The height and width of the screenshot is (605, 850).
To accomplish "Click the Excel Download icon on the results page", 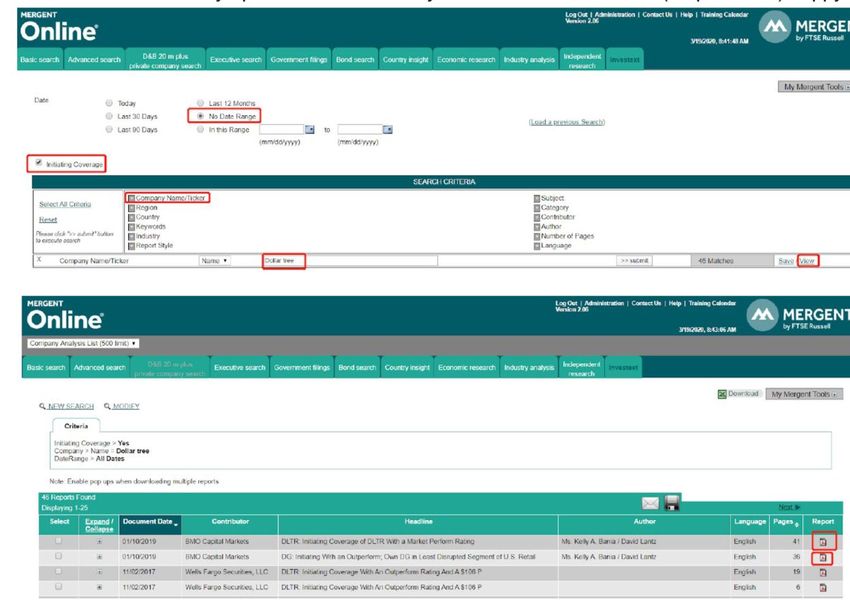I will (x=722, y=394).
